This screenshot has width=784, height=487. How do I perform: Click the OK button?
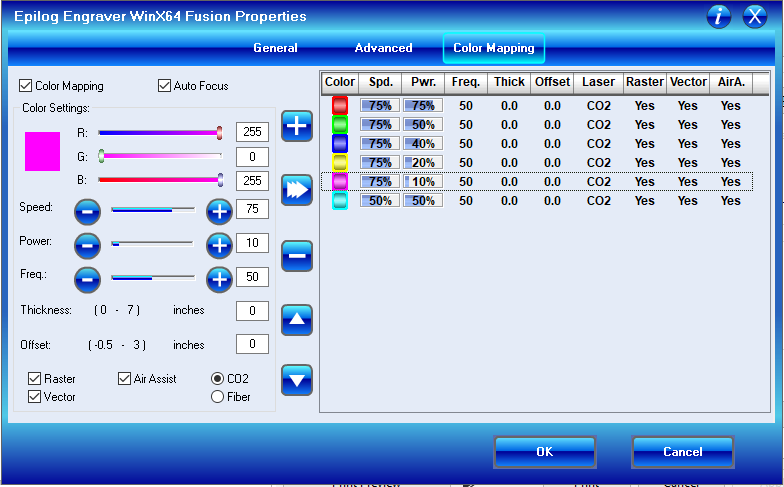[x=545, y=452]
